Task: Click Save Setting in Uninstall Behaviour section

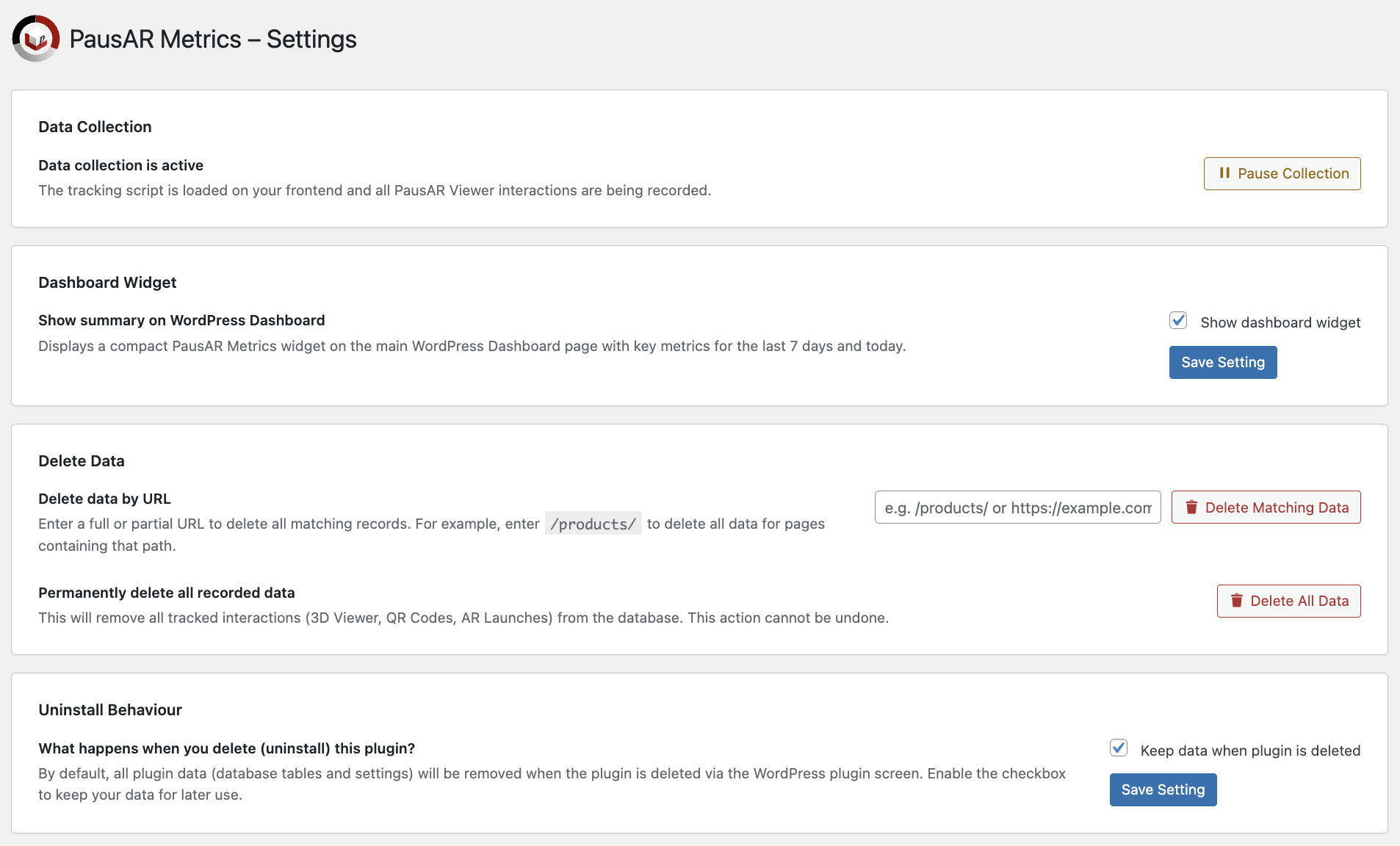Action: [1163, 789]
